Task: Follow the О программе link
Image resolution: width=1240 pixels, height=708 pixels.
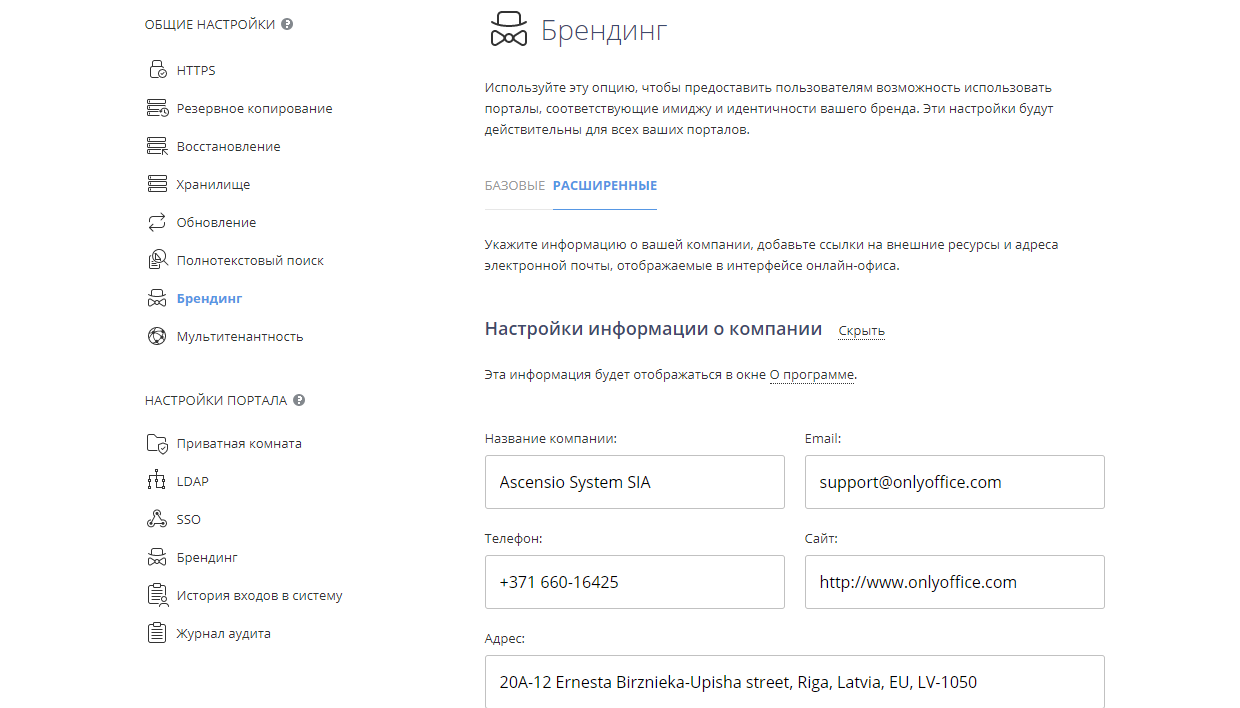Action: pyautogui.click(x=812, y=375)
